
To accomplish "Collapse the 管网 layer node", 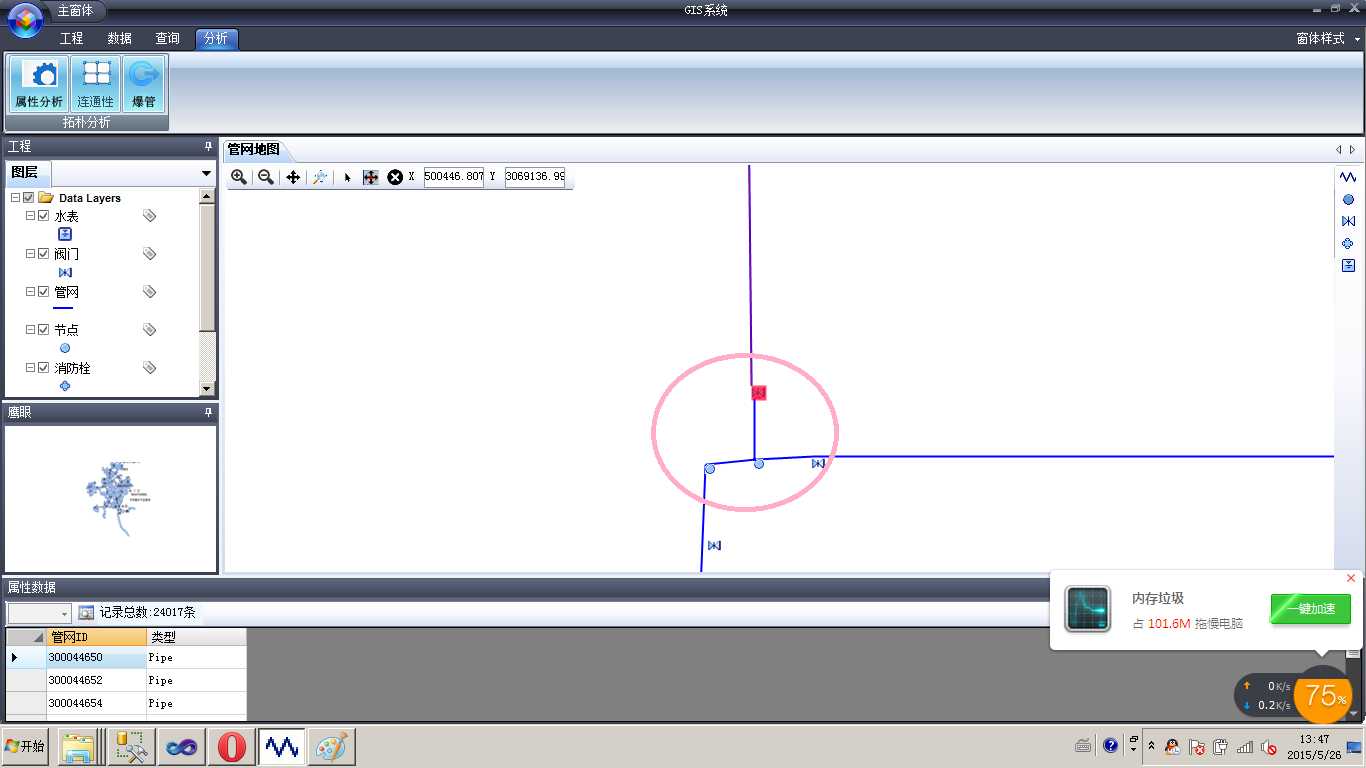I will tap(30, 292).
